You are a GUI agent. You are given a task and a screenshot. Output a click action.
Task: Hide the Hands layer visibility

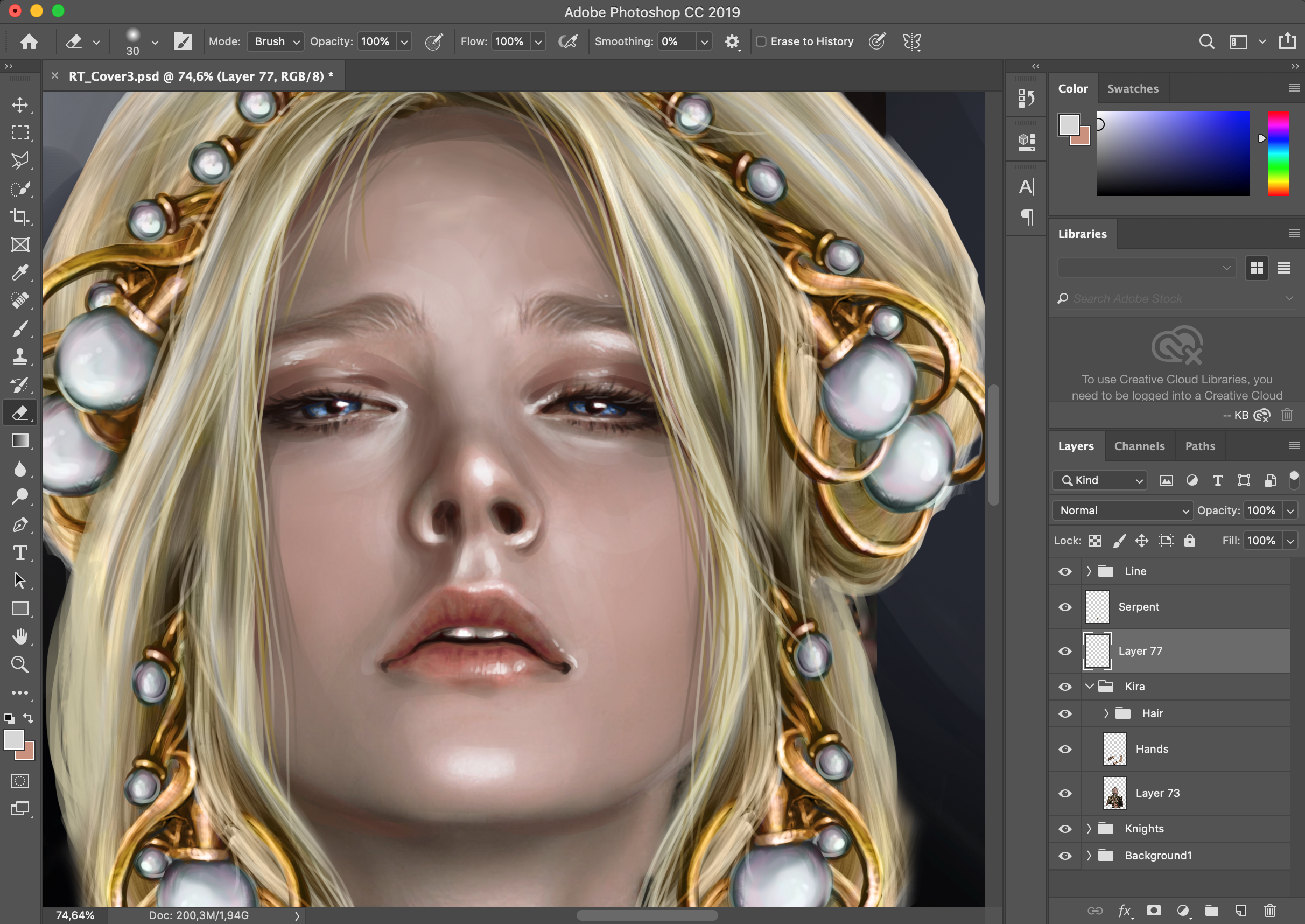pyautogui.click(x=1065, y=750)
